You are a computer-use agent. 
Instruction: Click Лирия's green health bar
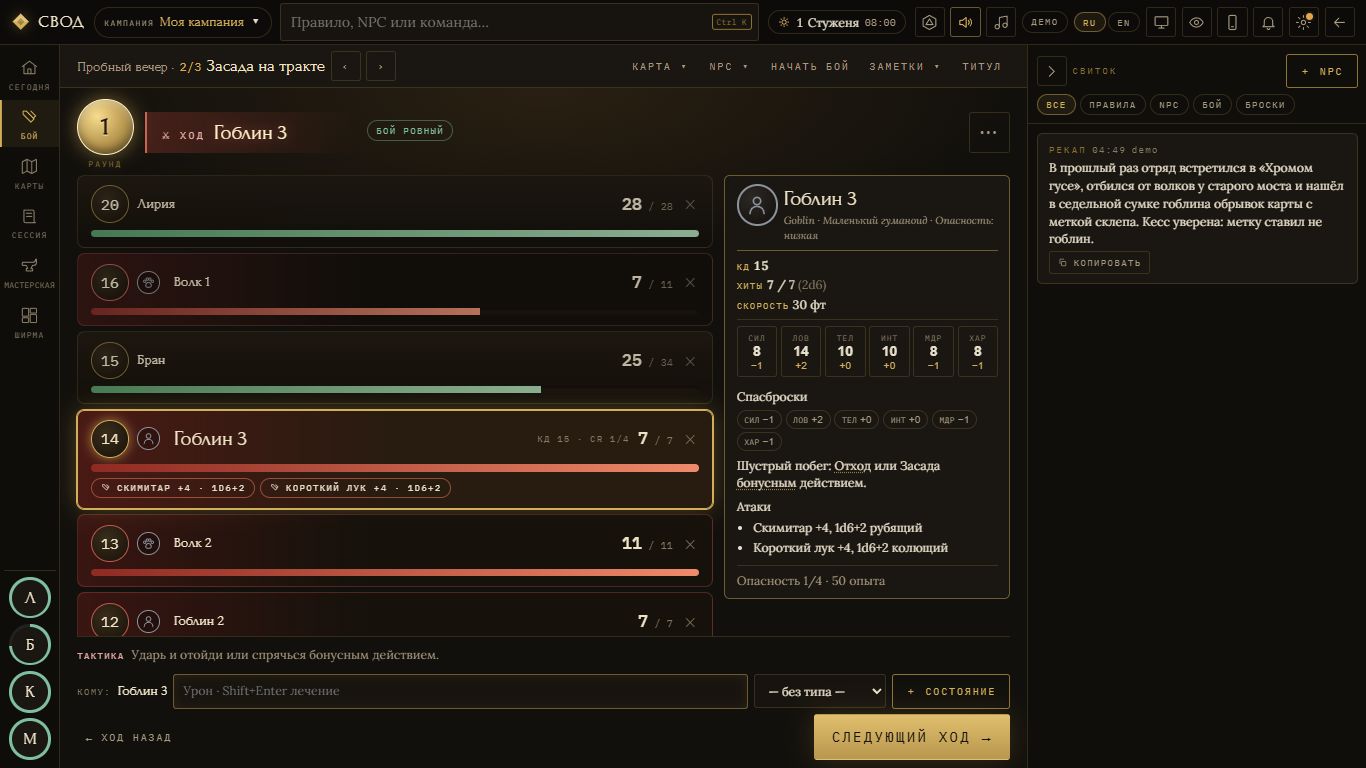click(395, 233)
